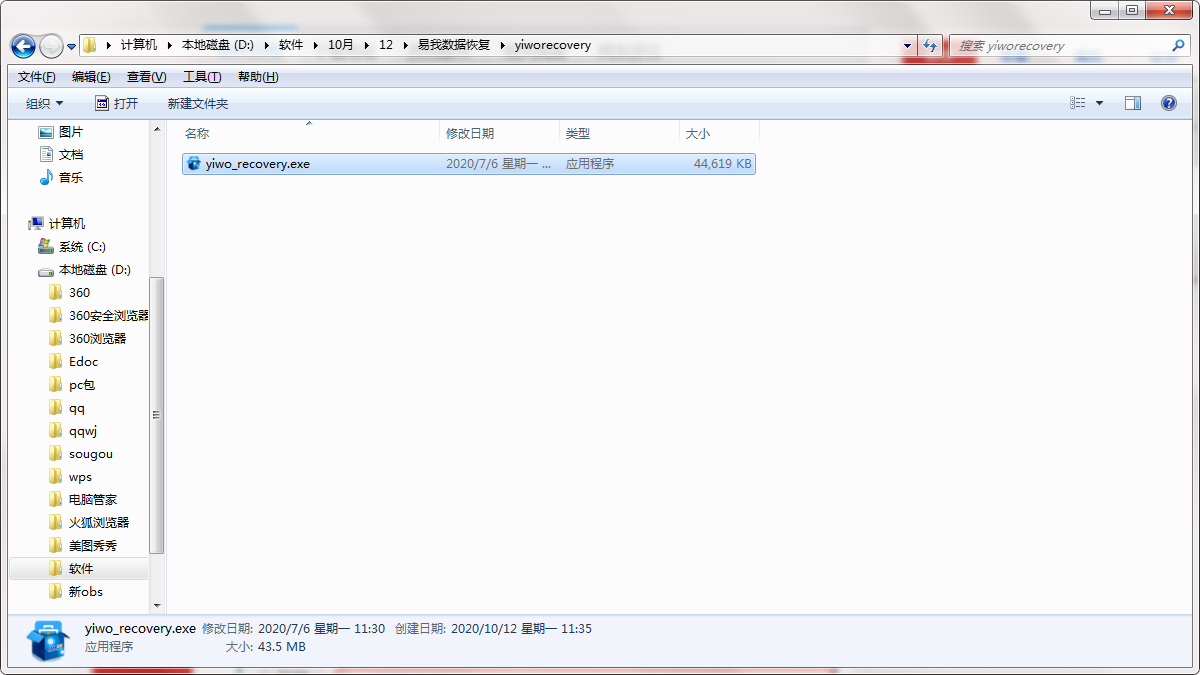Open the qq folder in the tree
Screen dimensions: 1200x675
66,408
